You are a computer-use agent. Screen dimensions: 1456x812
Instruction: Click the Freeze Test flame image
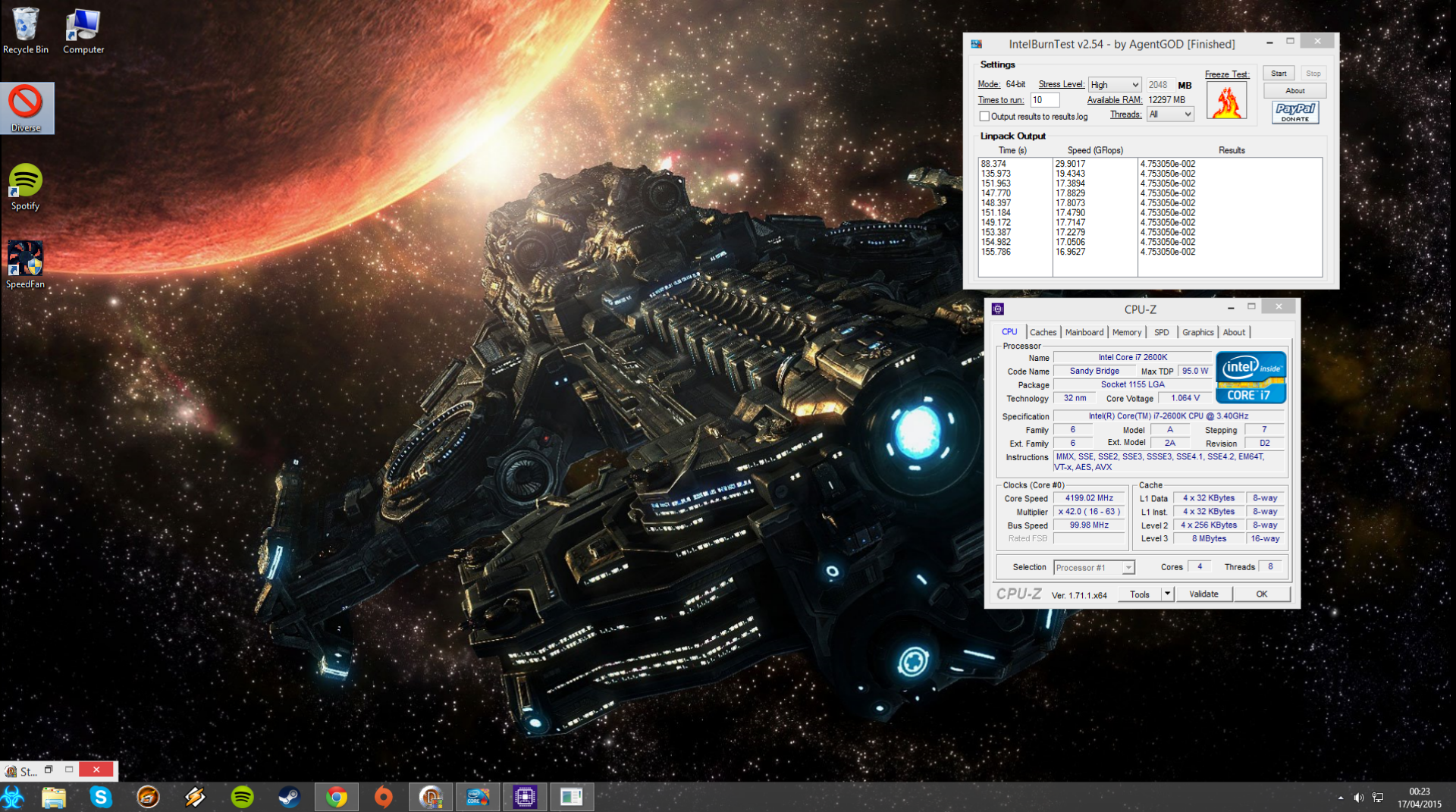[x=1226, y=101]
